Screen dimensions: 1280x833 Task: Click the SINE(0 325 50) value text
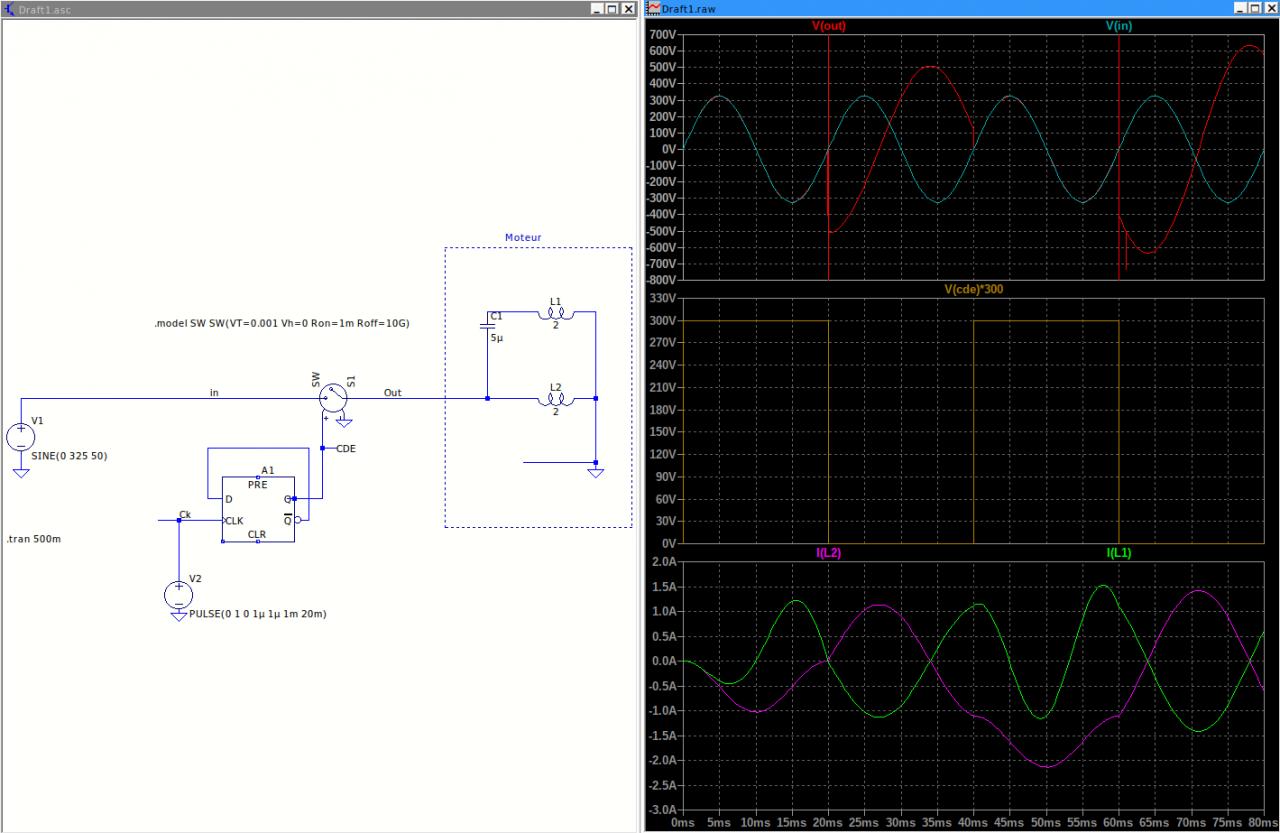70,456
